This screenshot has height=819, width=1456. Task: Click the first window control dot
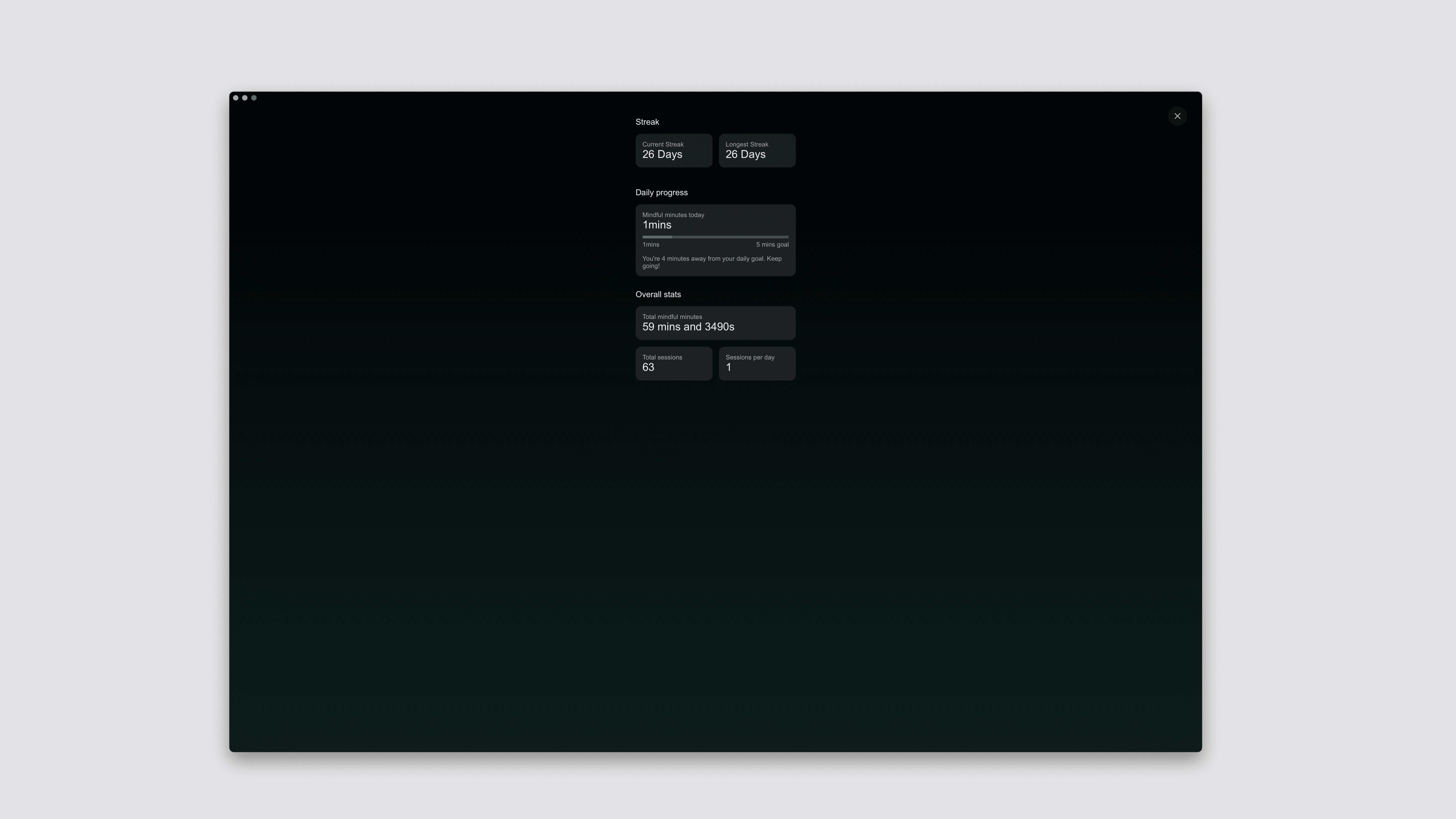[x=236, y=98]
